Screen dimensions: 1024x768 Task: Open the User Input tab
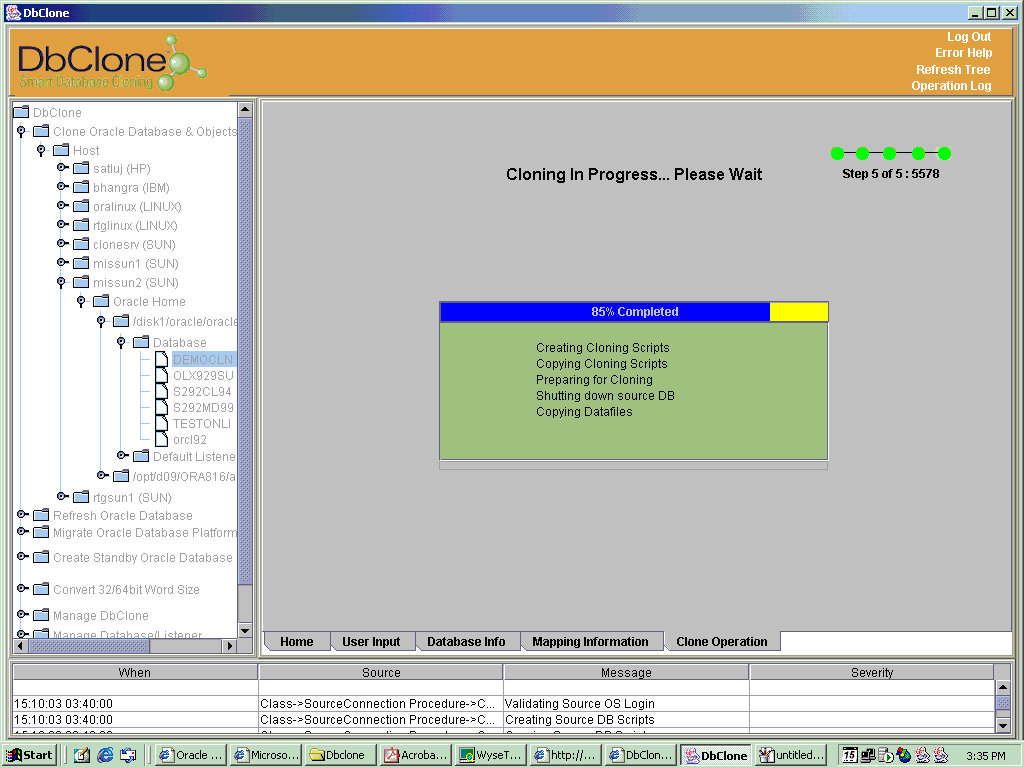tap(371, 641)
